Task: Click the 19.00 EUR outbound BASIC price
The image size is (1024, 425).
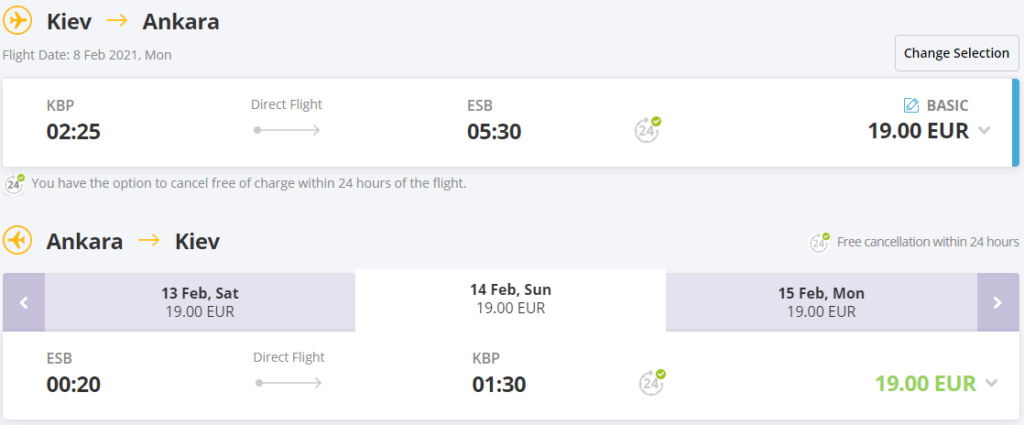Action: click(918, 131)
